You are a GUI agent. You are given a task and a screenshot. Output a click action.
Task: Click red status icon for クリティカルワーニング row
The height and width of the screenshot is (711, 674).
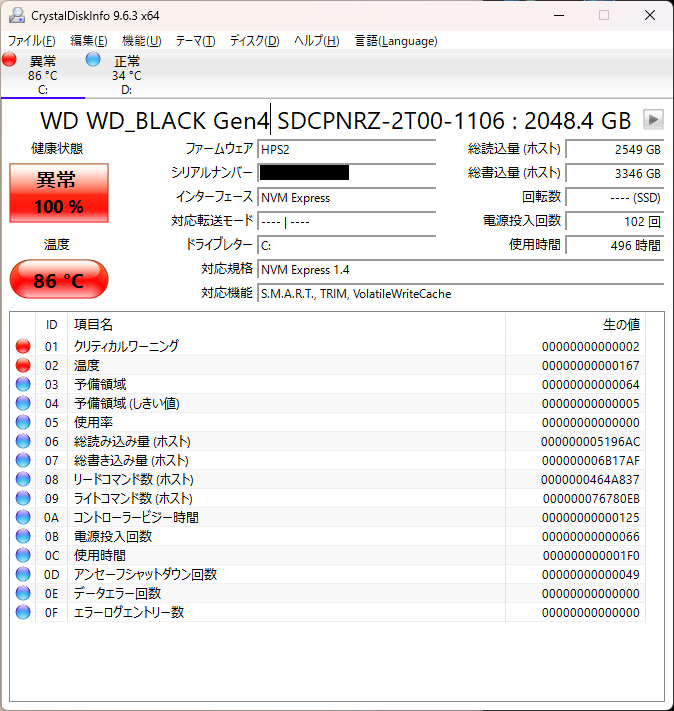coord(23,346)
